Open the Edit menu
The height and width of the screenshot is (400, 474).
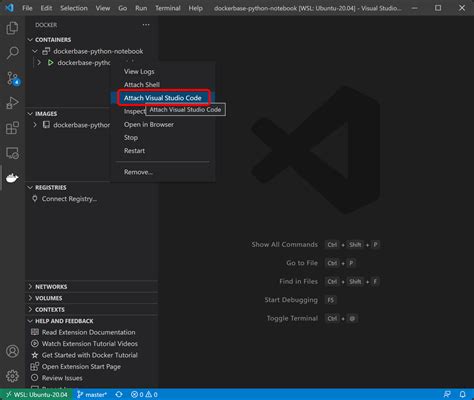46,8
